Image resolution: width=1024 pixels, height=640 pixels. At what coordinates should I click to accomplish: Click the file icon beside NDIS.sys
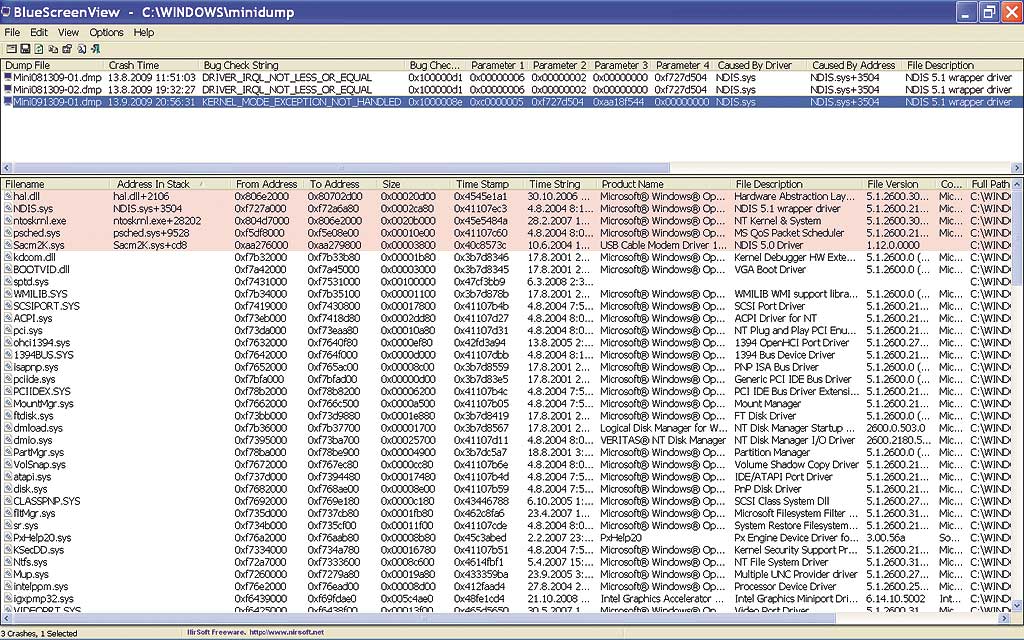click(x=8, y=208)
